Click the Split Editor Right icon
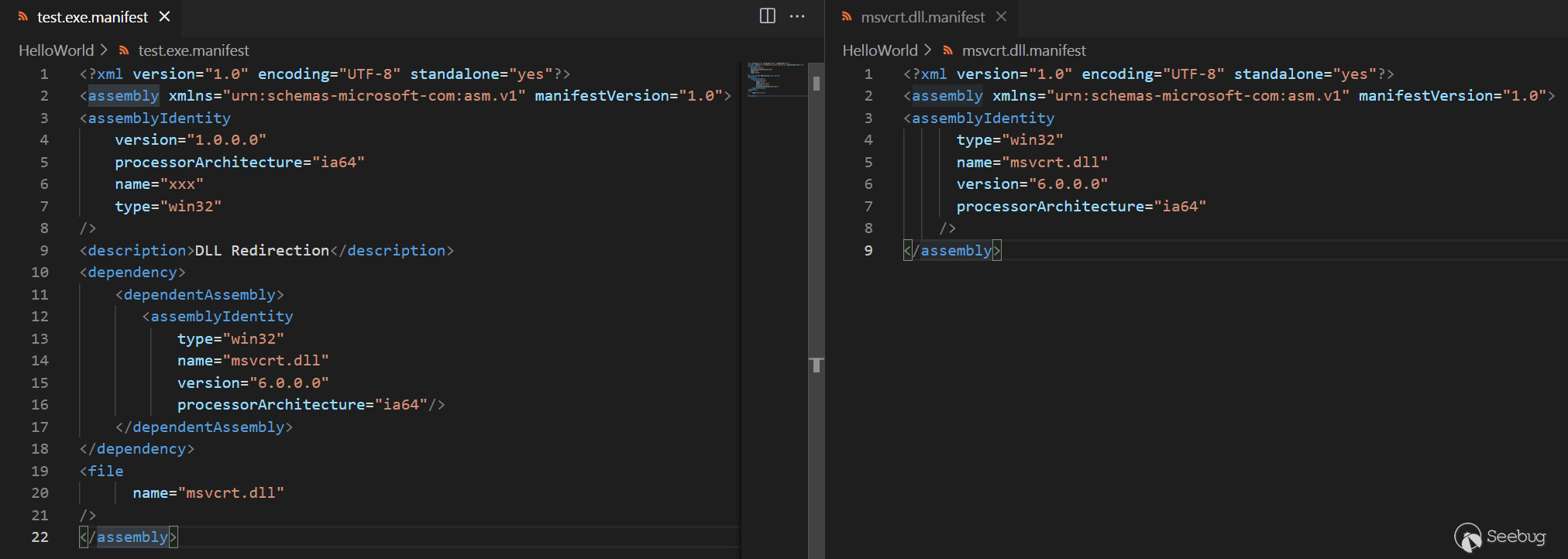 click(767, 16)
